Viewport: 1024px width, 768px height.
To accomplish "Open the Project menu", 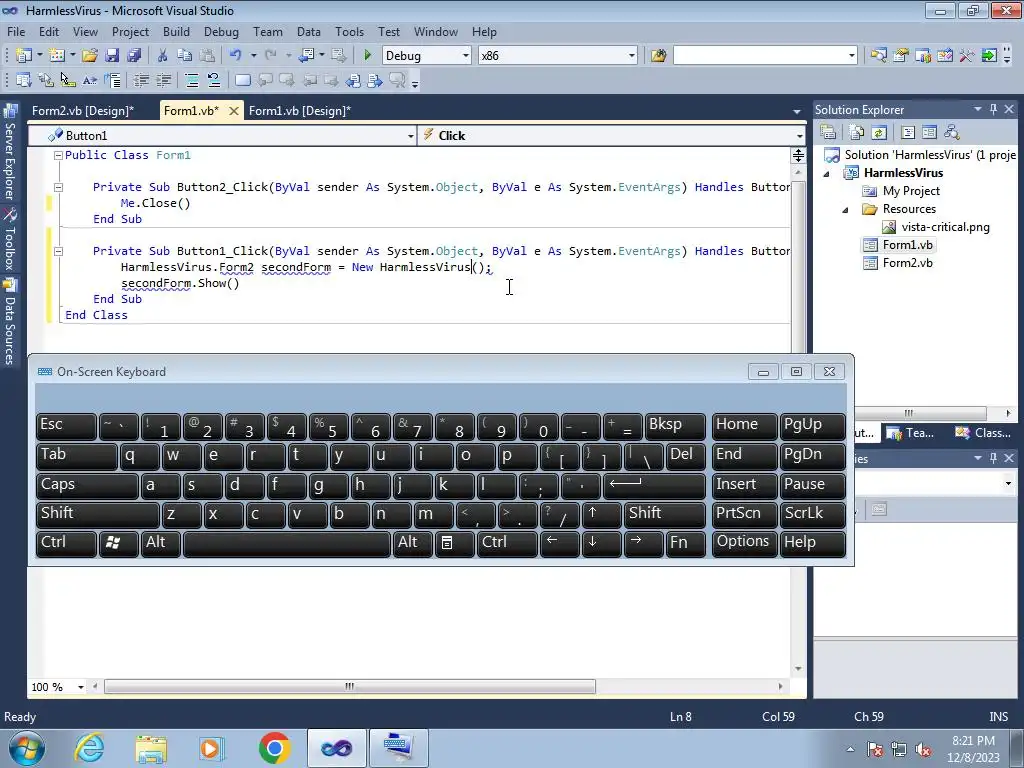I will [130, 31].
